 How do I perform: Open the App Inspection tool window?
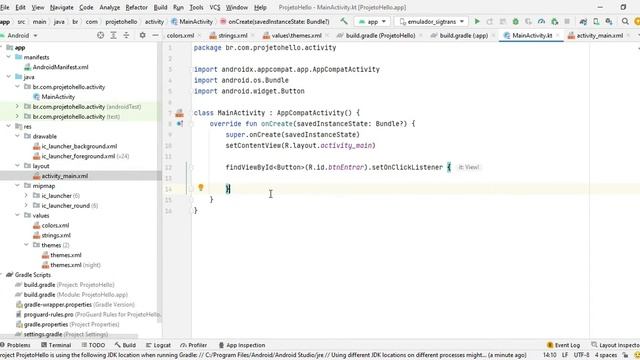pyautogui.click(x=242, y=345)
